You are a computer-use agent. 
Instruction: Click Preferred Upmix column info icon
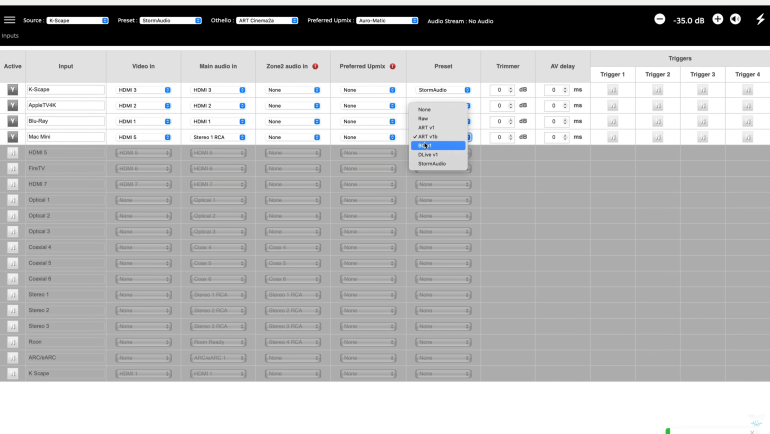tap(392, 66)
